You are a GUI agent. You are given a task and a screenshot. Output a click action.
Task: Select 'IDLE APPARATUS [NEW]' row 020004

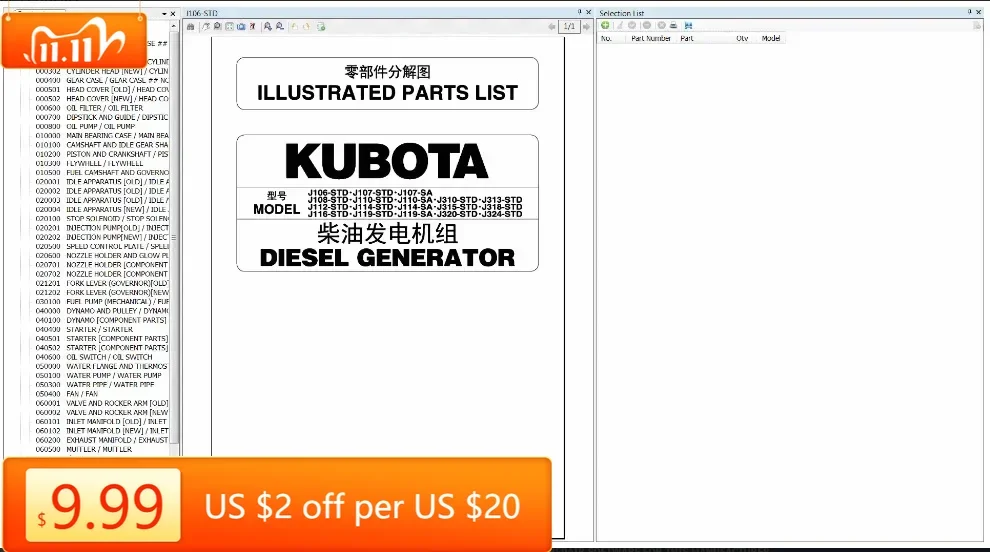(x=102, y=210)
